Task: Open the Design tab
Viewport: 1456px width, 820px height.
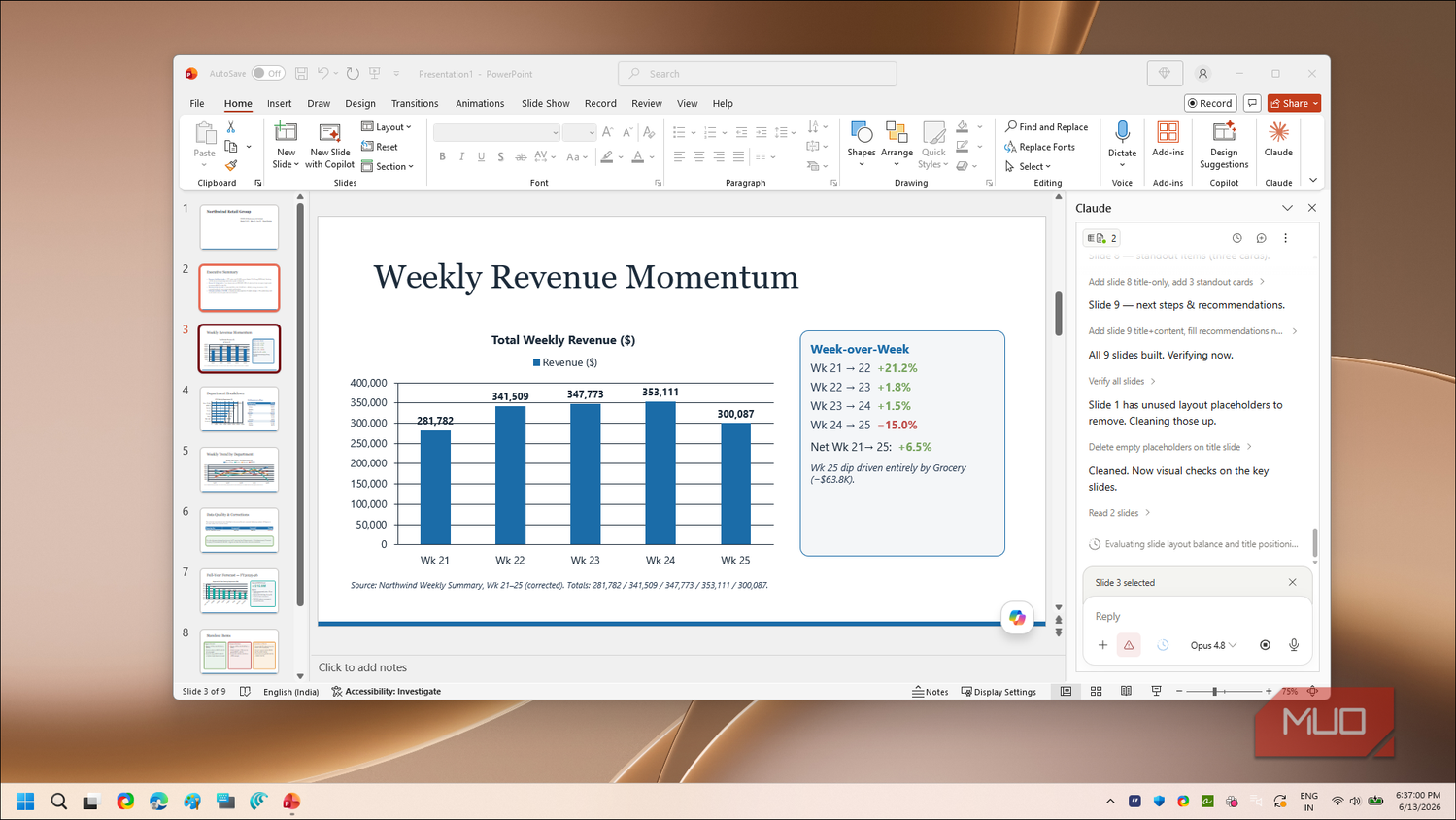Action: pos(359,103)
